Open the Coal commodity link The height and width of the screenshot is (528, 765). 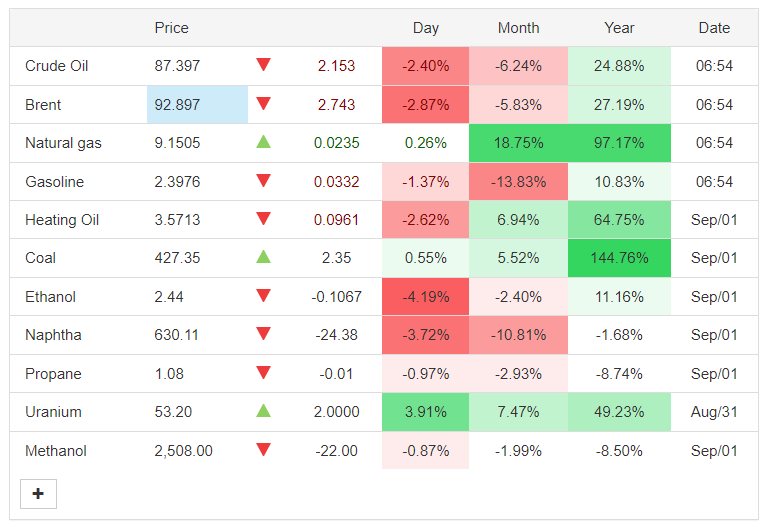40,258
